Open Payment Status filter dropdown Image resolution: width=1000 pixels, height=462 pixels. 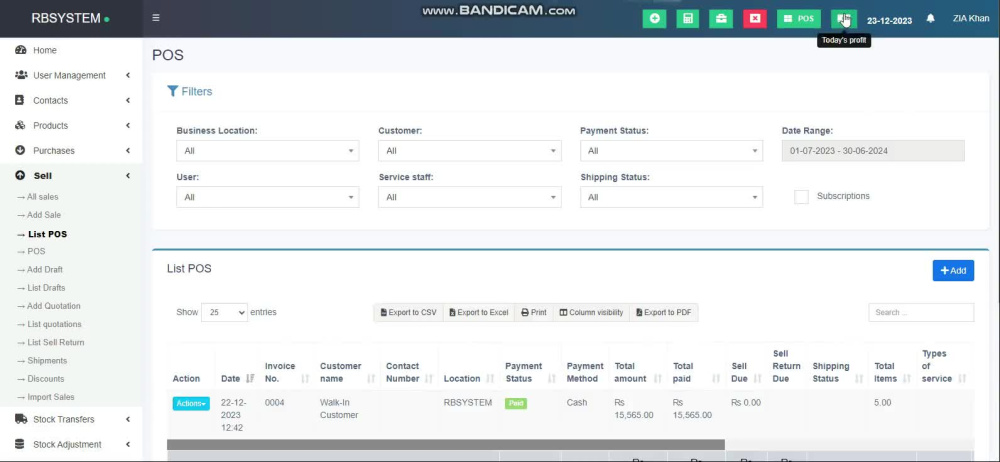click(x=672, y=151)
